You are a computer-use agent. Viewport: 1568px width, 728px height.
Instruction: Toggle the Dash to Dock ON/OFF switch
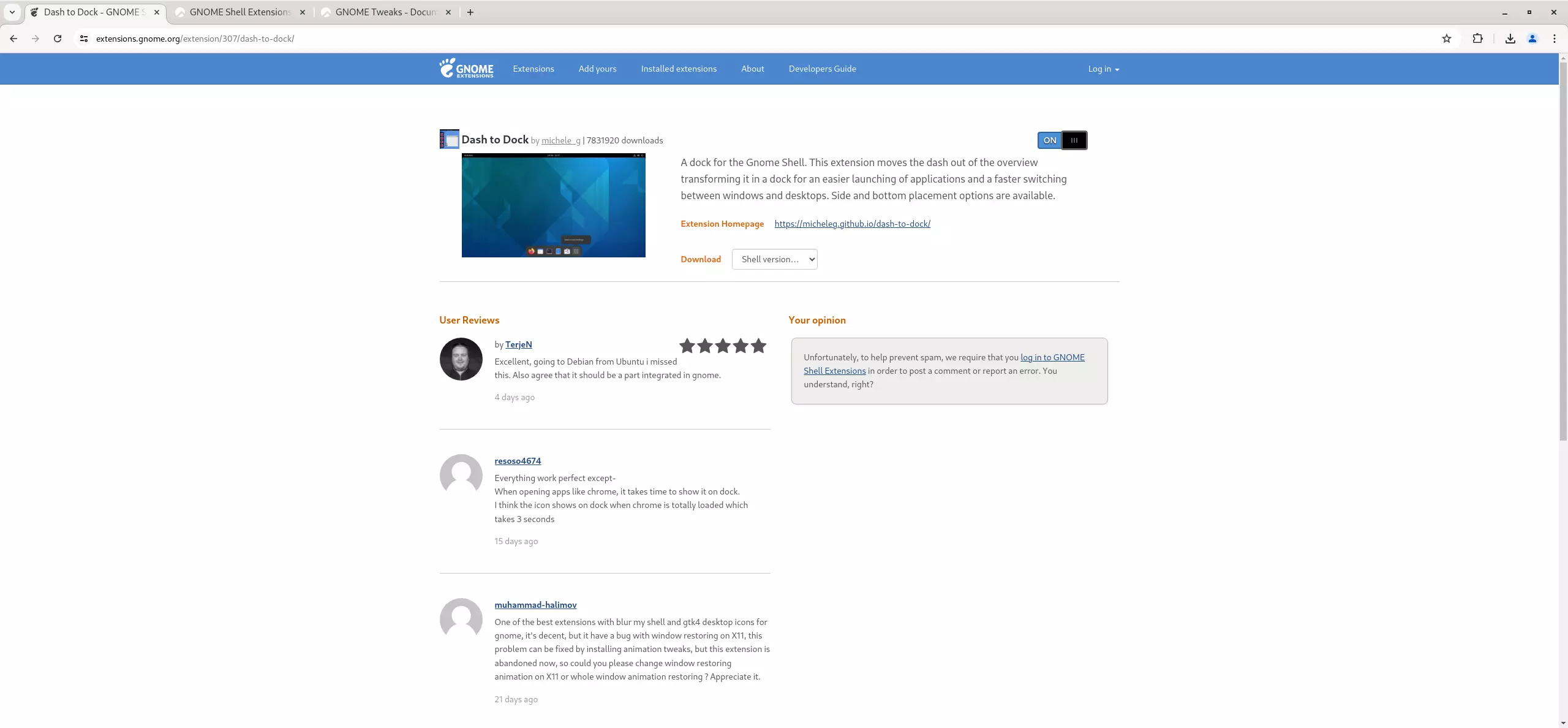[1062, 140]
